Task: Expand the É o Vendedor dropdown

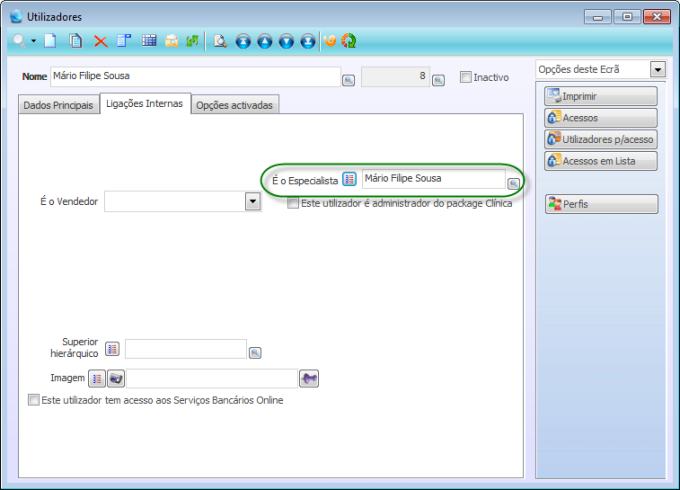Action: 253,201
